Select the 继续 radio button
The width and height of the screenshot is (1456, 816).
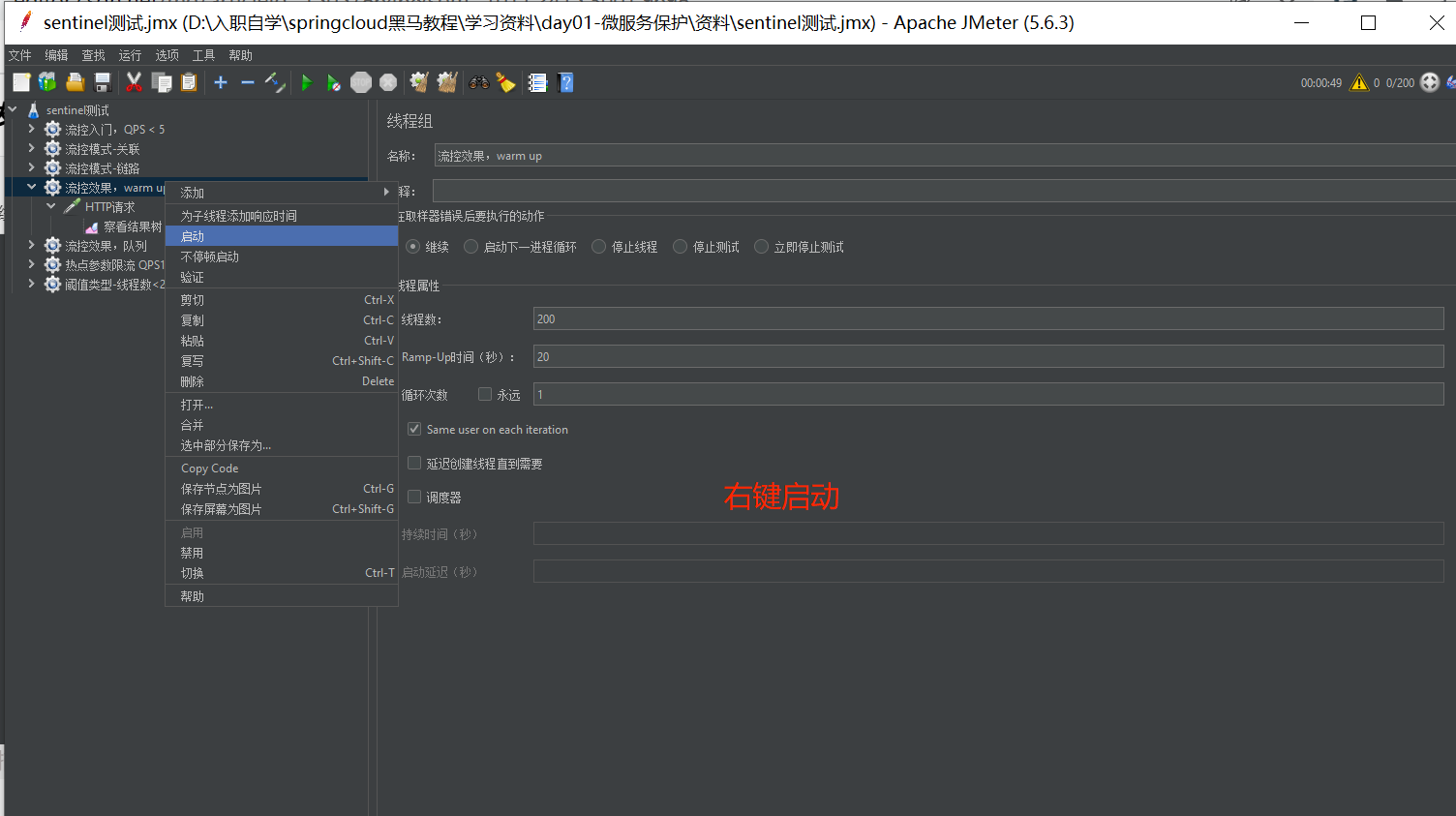point(413,247)
